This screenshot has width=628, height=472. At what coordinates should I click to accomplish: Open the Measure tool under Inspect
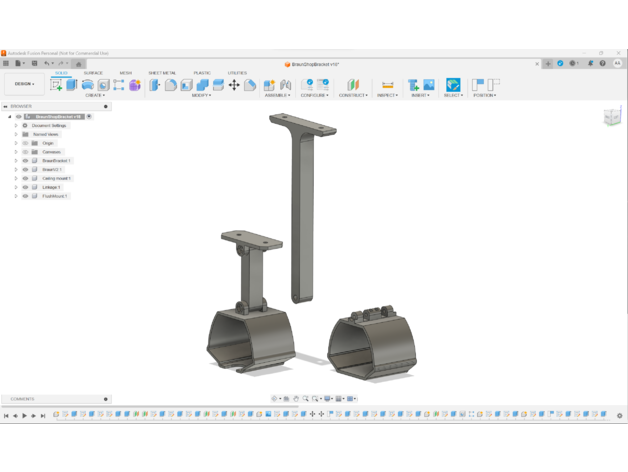[x=387, y=85]
